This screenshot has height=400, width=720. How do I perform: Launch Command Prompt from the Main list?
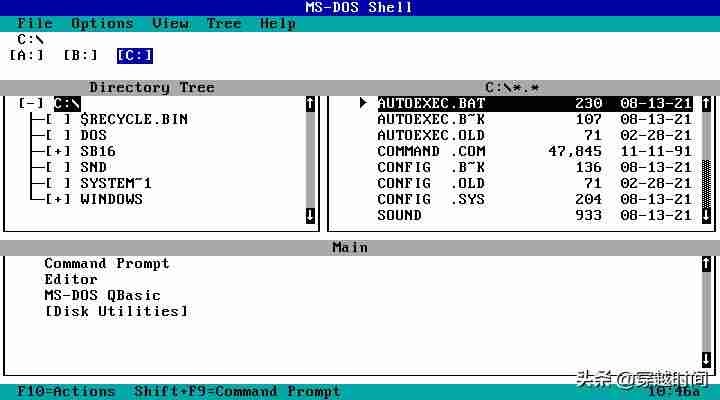click(x=107, y=264)
